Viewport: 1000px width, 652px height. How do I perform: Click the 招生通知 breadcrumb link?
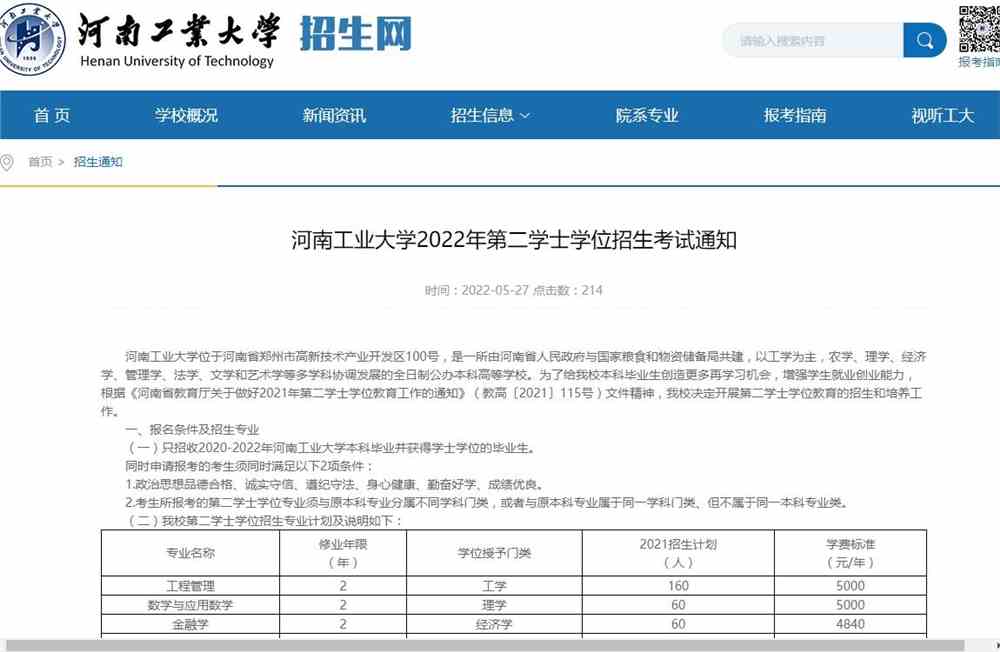98,162
